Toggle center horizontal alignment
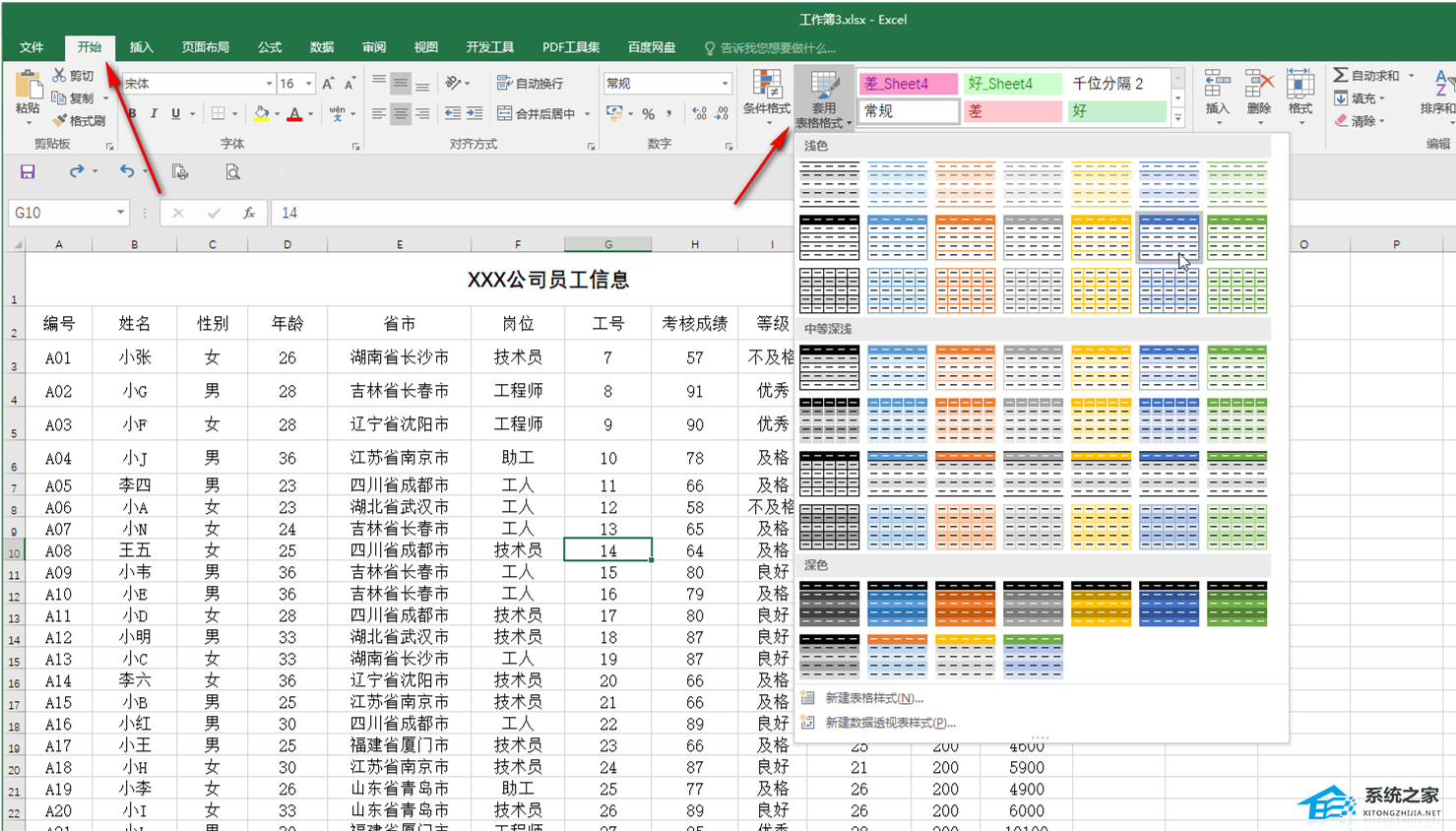1456x831 pixels. (x=401, y=114)
